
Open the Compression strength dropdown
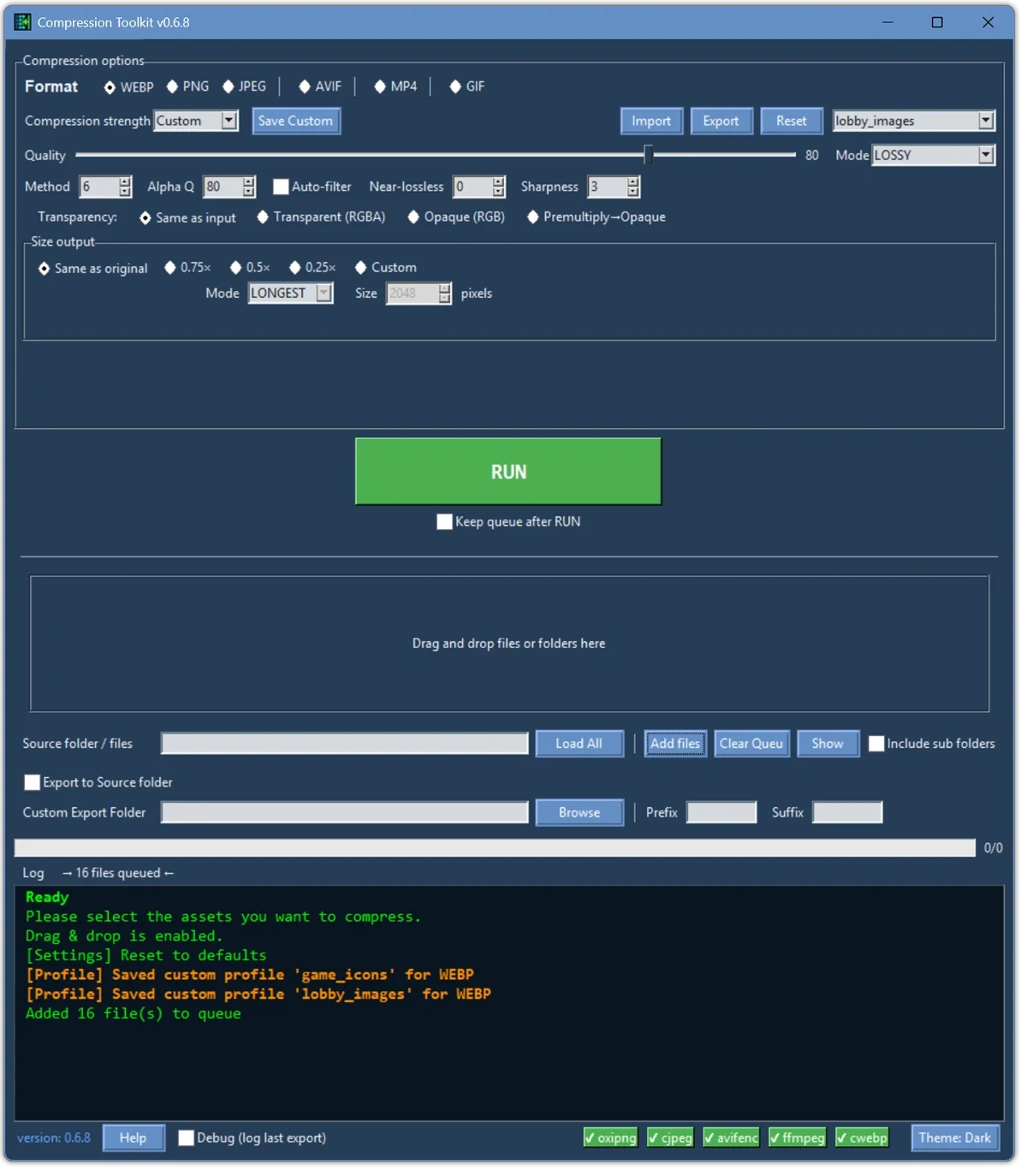[x=229, y=121]
